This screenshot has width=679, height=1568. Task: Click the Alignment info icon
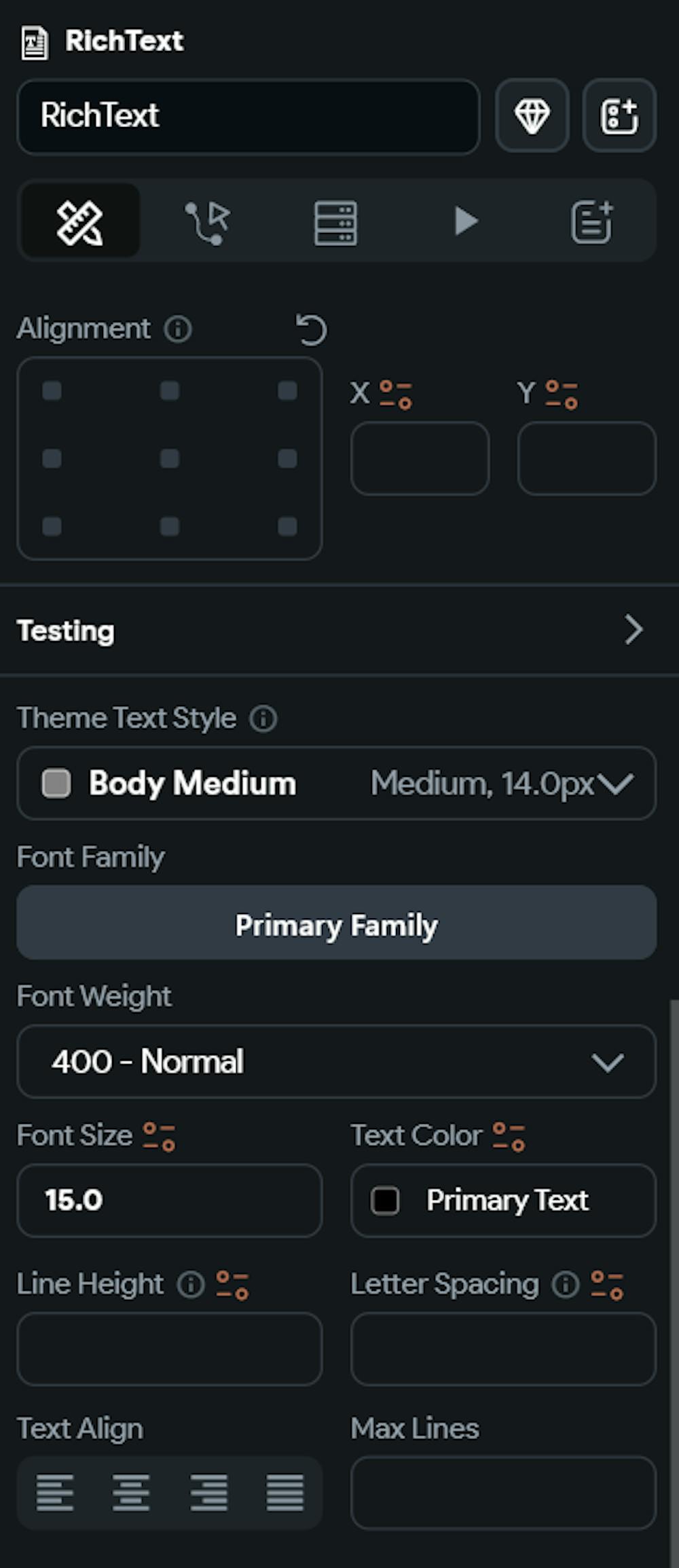tap(178, 329)
